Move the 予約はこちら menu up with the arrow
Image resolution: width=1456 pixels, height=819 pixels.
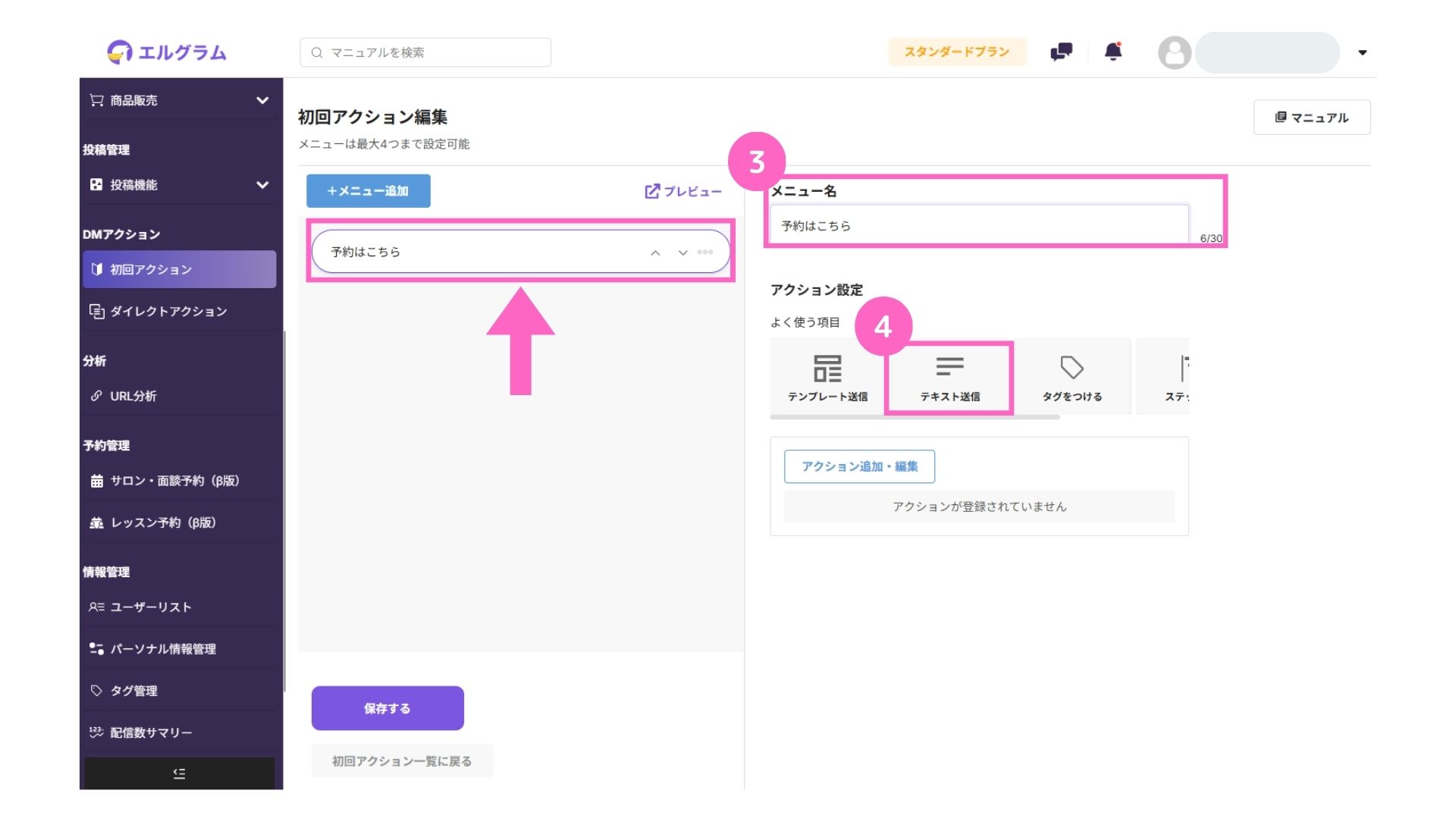(x=655, y=253)
